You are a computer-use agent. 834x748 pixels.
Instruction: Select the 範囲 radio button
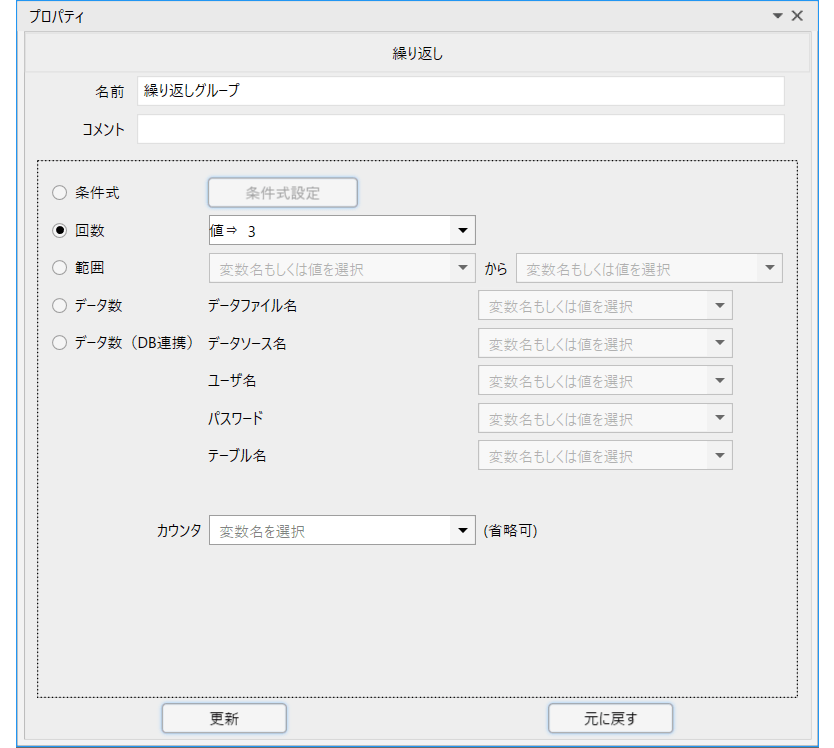coord(59,268)
